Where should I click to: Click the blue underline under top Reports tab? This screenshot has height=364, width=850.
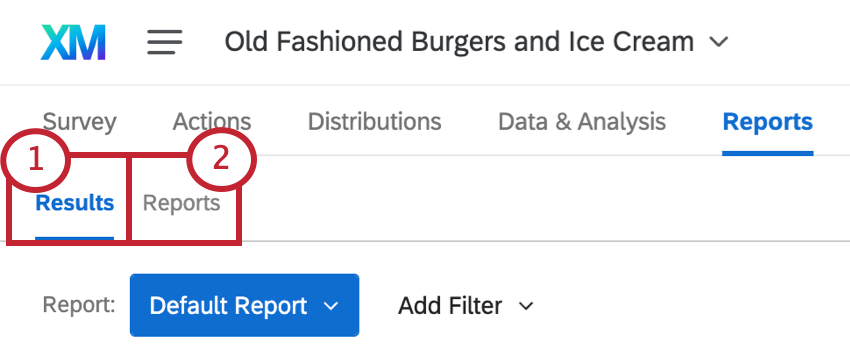[768, 154]
